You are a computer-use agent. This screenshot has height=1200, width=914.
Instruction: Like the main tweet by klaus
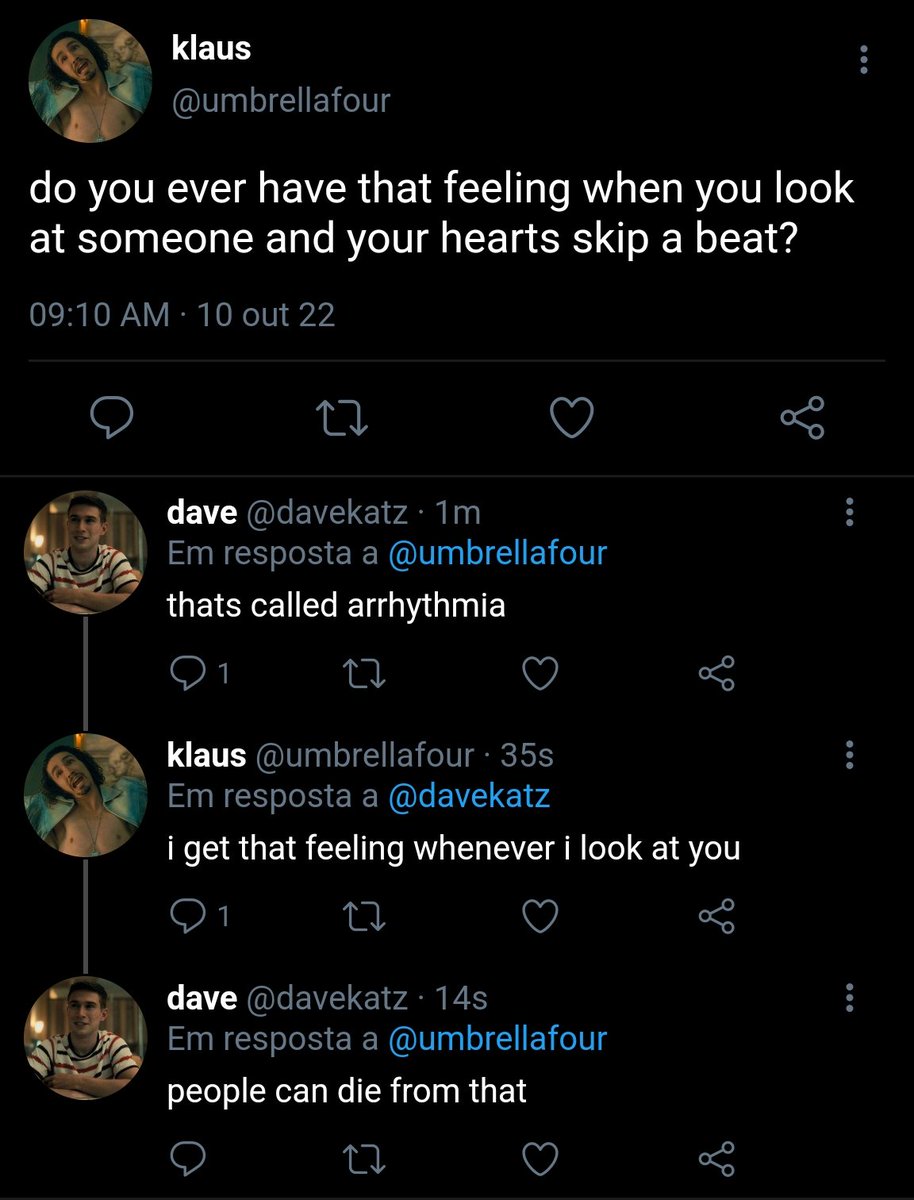click(573, 417)
